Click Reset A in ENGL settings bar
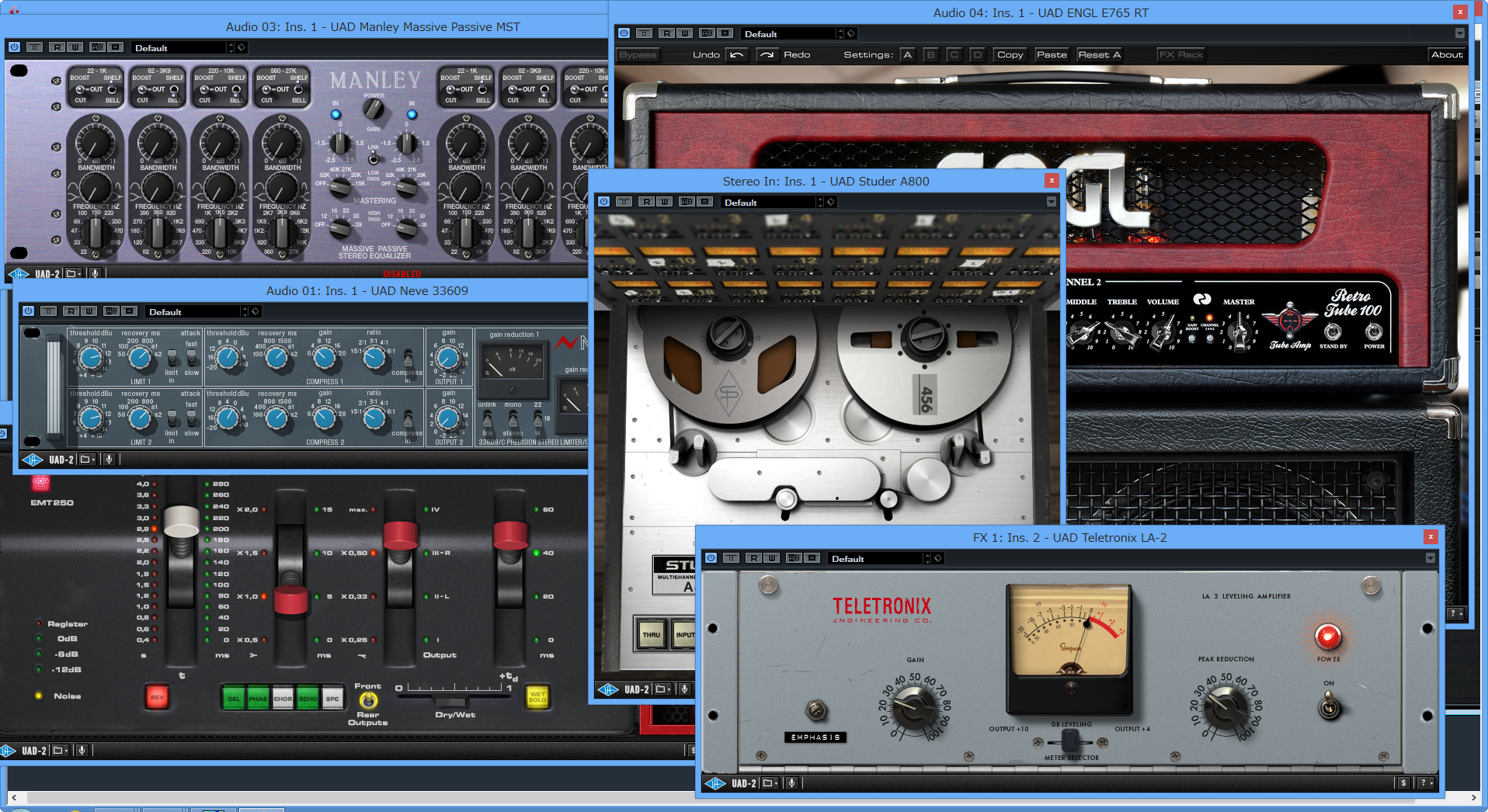This screenshot has width=1488, height=812. pyautogui.click(x=1099, y=54)
